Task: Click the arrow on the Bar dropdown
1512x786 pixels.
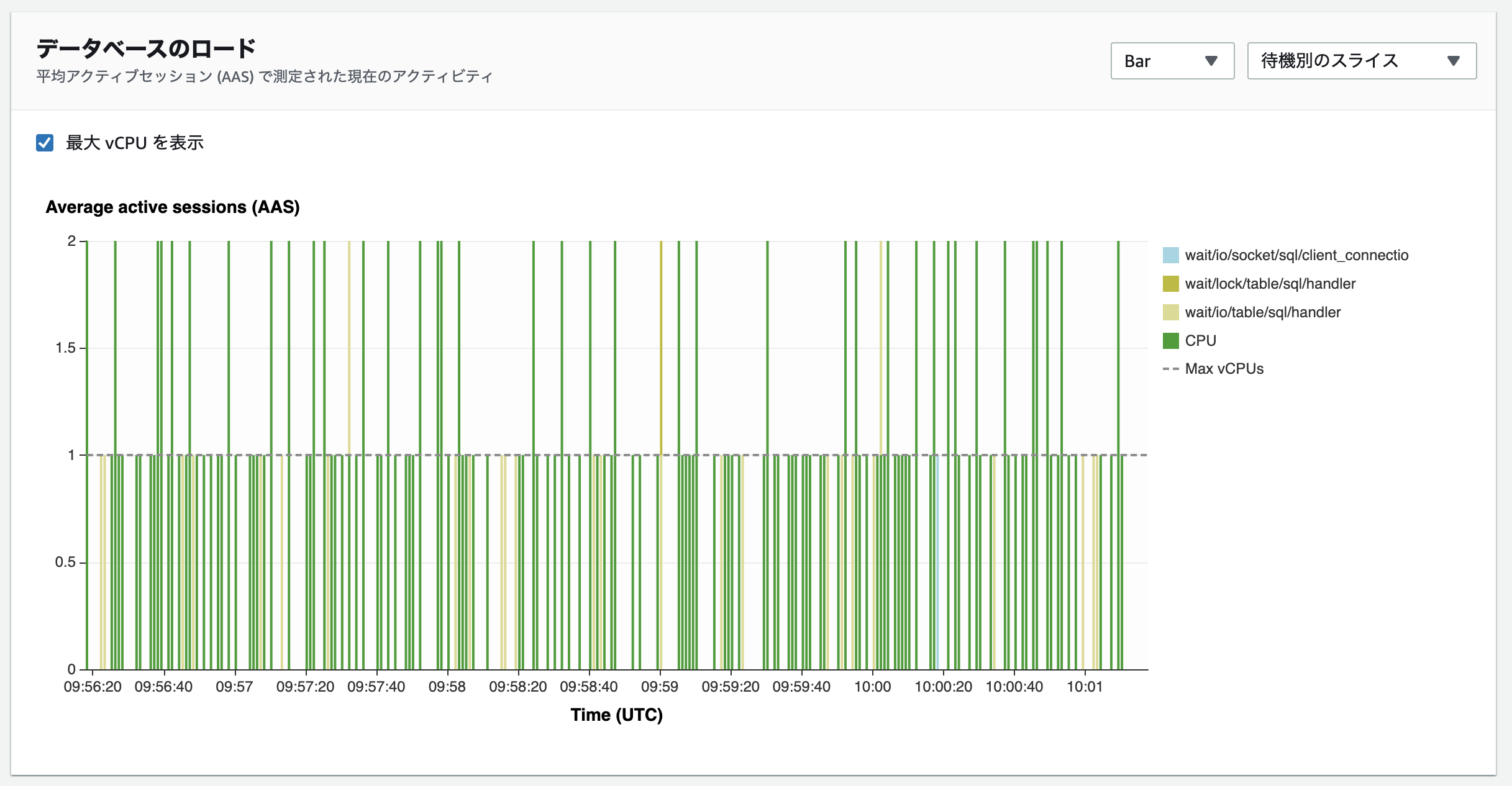Action: [1210, 61]
